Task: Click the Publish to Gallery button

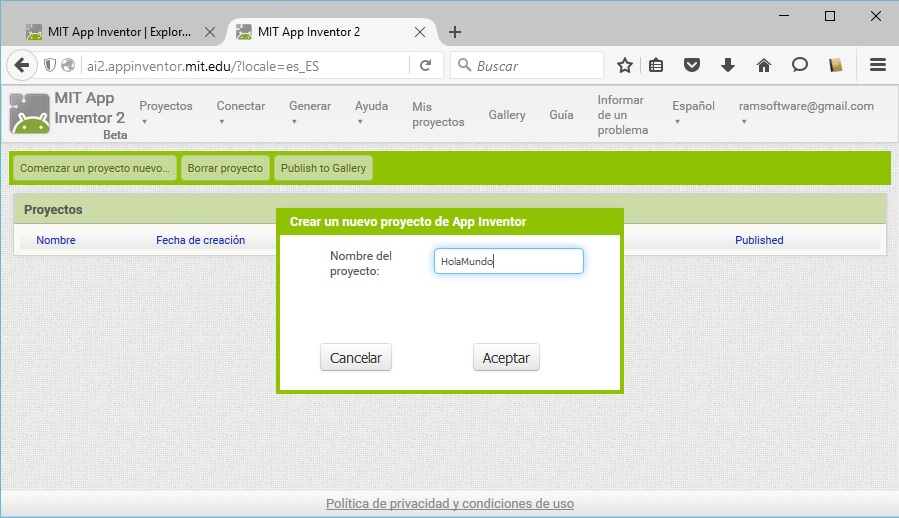Action: (323, 168)
